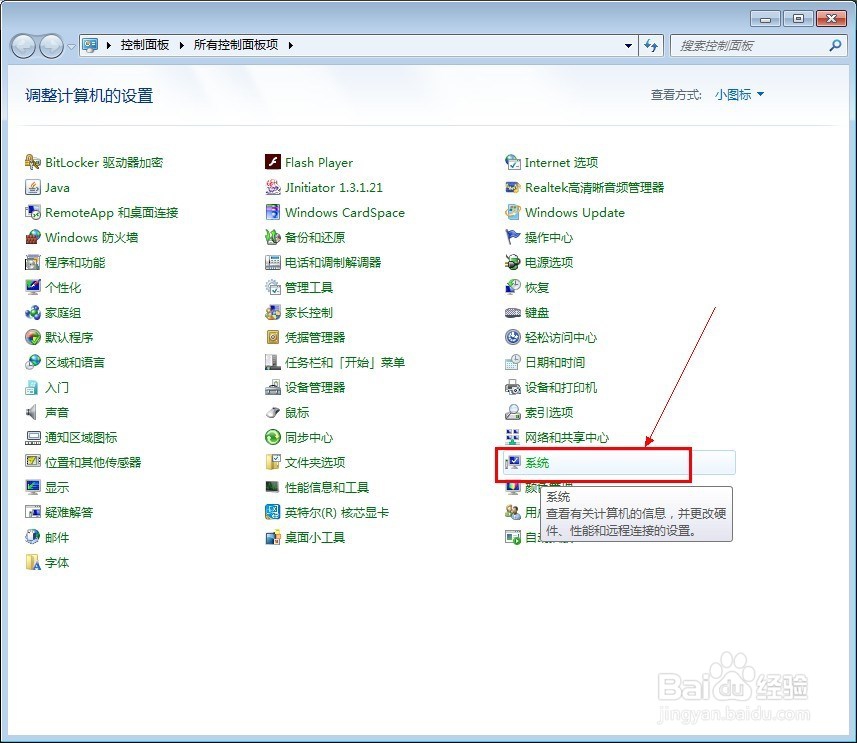
Task: Open the 文件夹选项 icon
Action: 273,463
